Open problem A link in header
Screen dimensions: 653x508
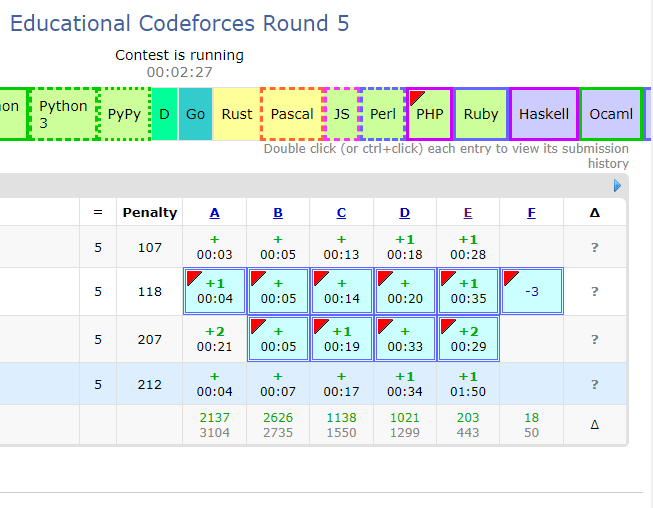(214, 213)
